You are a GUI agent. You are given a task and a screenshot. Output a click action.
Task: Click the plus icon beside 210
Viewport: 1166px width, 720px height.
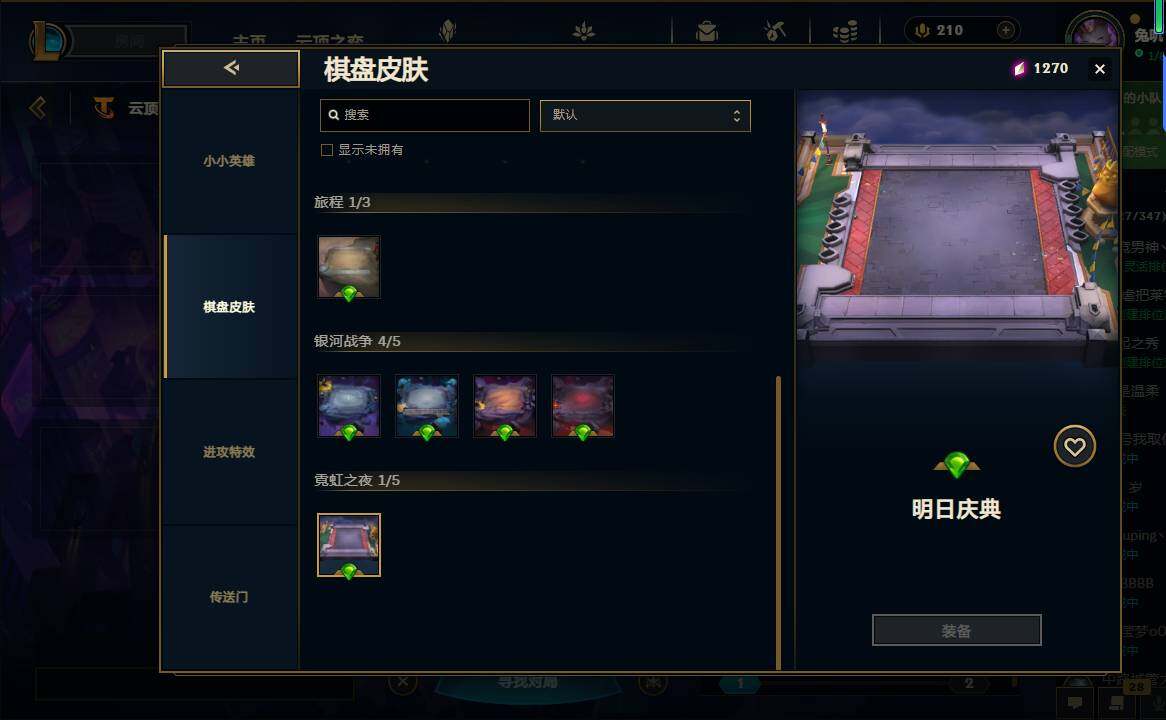[x=1005, y=30]
